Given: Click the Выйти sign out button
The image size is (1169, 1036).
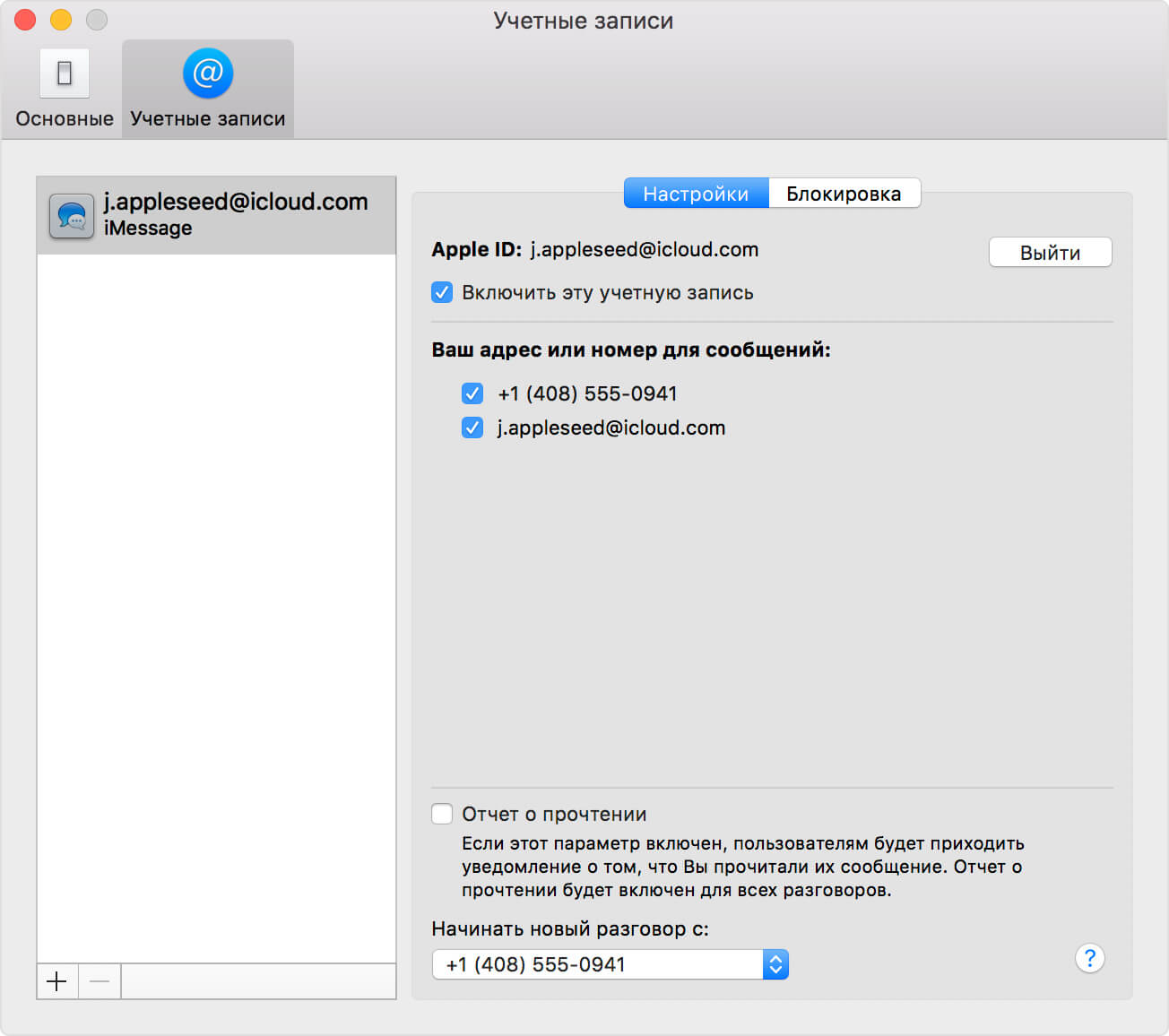Looking at the screenshot, I should (x=1050, y=253).
